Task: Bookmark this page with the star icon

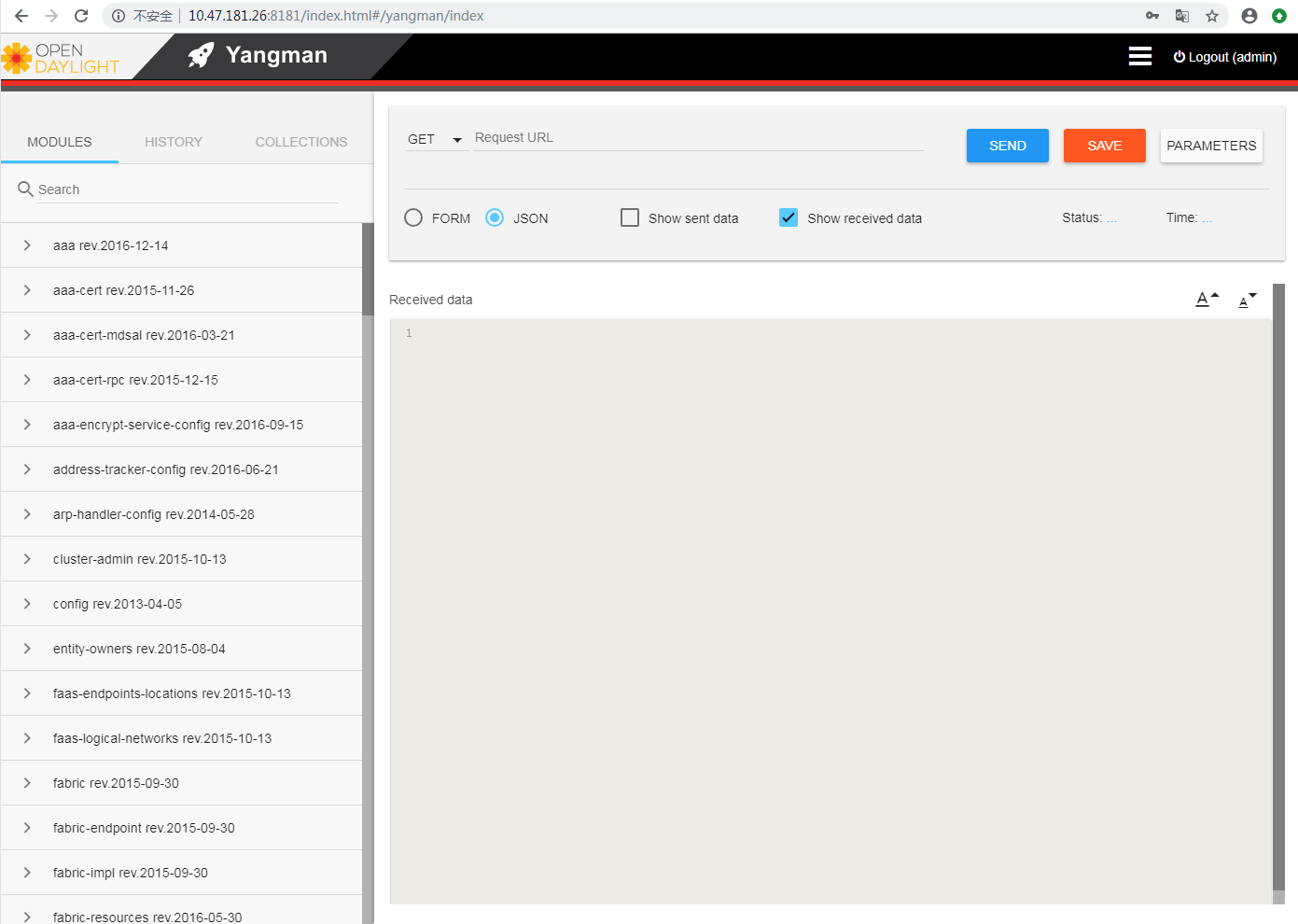Action: tap(1212, 16)
